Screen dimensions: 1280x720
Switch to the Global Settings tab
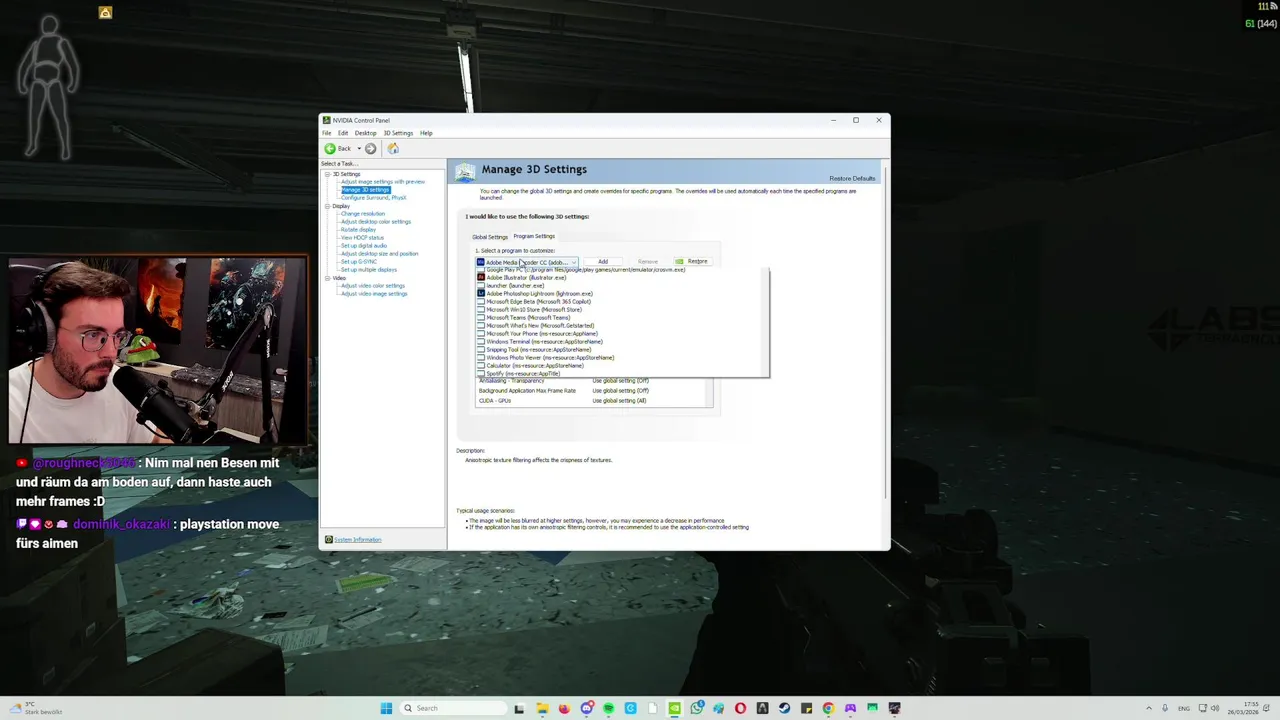tap(490, 237)
